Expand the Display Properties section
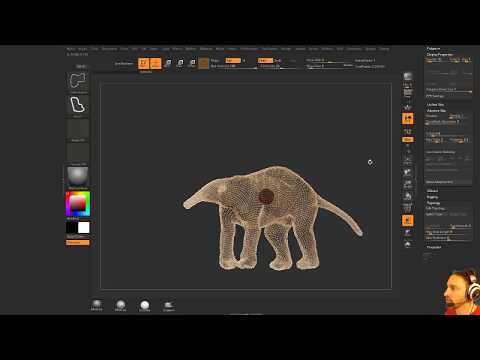Screen dimensions: 480x360 tap(440, 54)
